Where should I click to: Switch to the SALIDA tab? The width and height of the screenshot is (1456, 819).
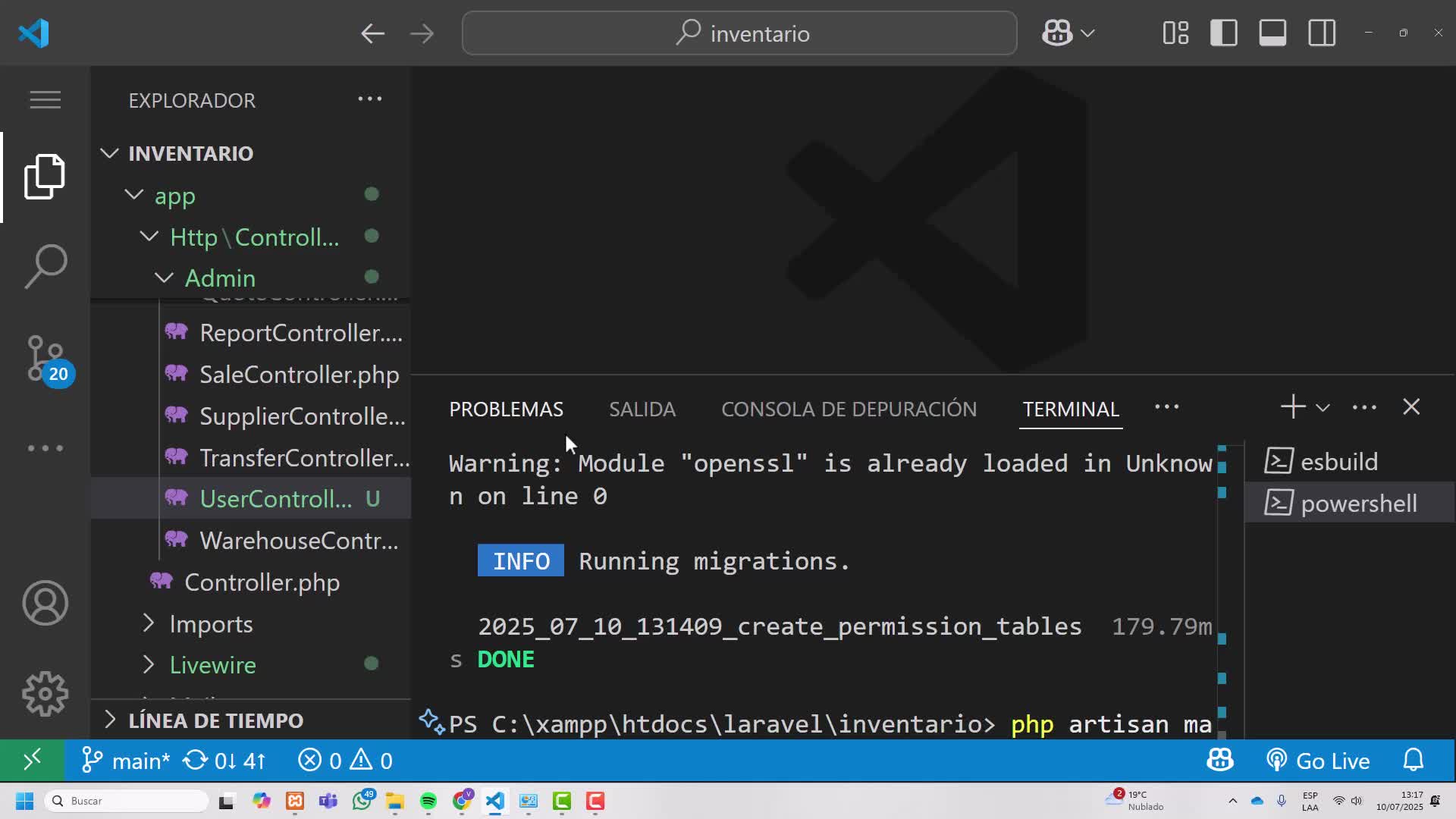642,409
